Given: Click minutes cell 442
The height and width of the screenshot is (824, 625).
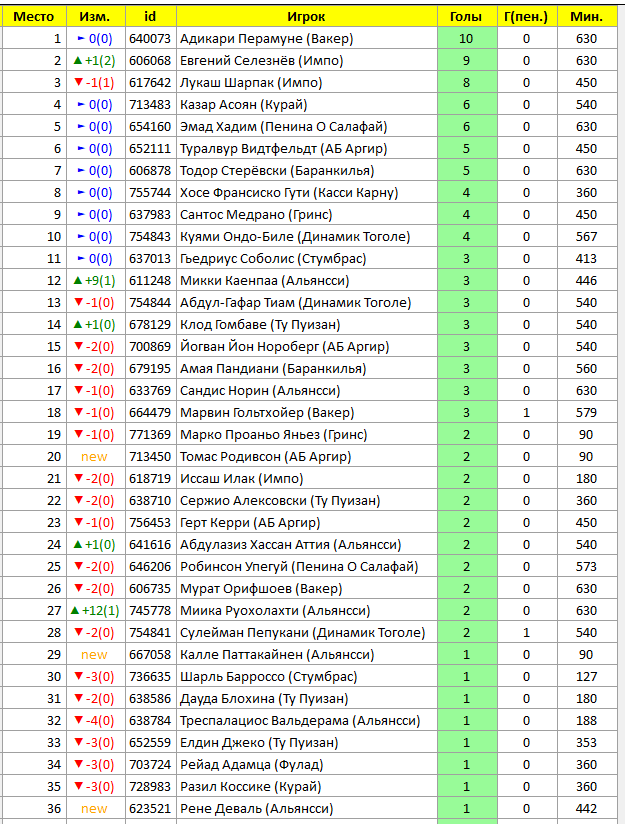Looking at the screenshot, I should (587, 809).
